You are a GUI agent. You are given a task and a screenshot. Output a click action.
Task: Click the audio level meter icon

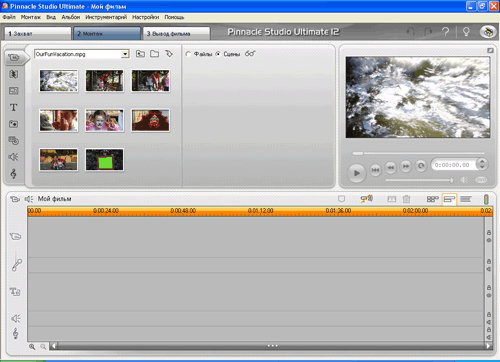(486, 199)
